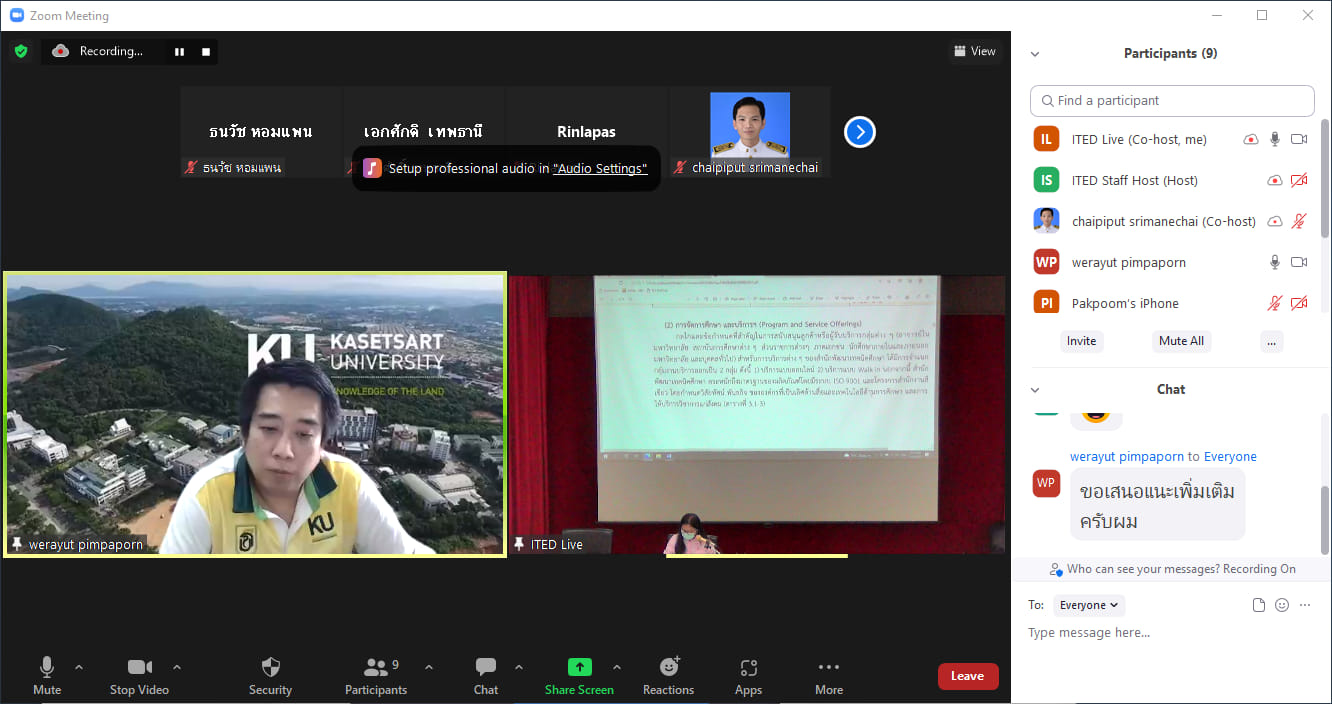This screenshot has height=704, width=1332.
Task: Show next page of participant thumbnails
Action: coord(860,132)
